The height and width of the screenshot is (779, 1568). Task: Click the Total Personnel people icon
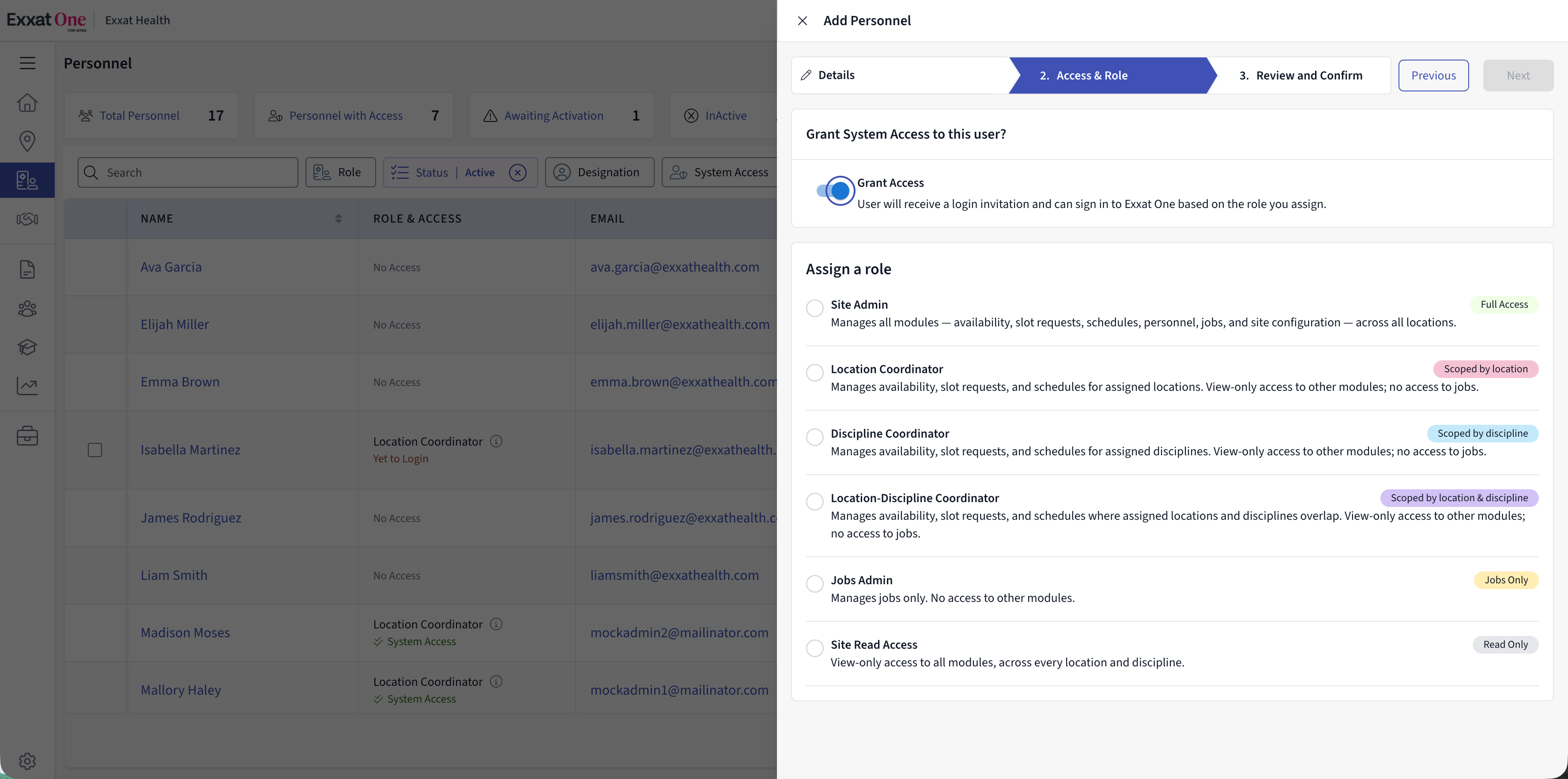pyautogui.click(x=86, y=116)
